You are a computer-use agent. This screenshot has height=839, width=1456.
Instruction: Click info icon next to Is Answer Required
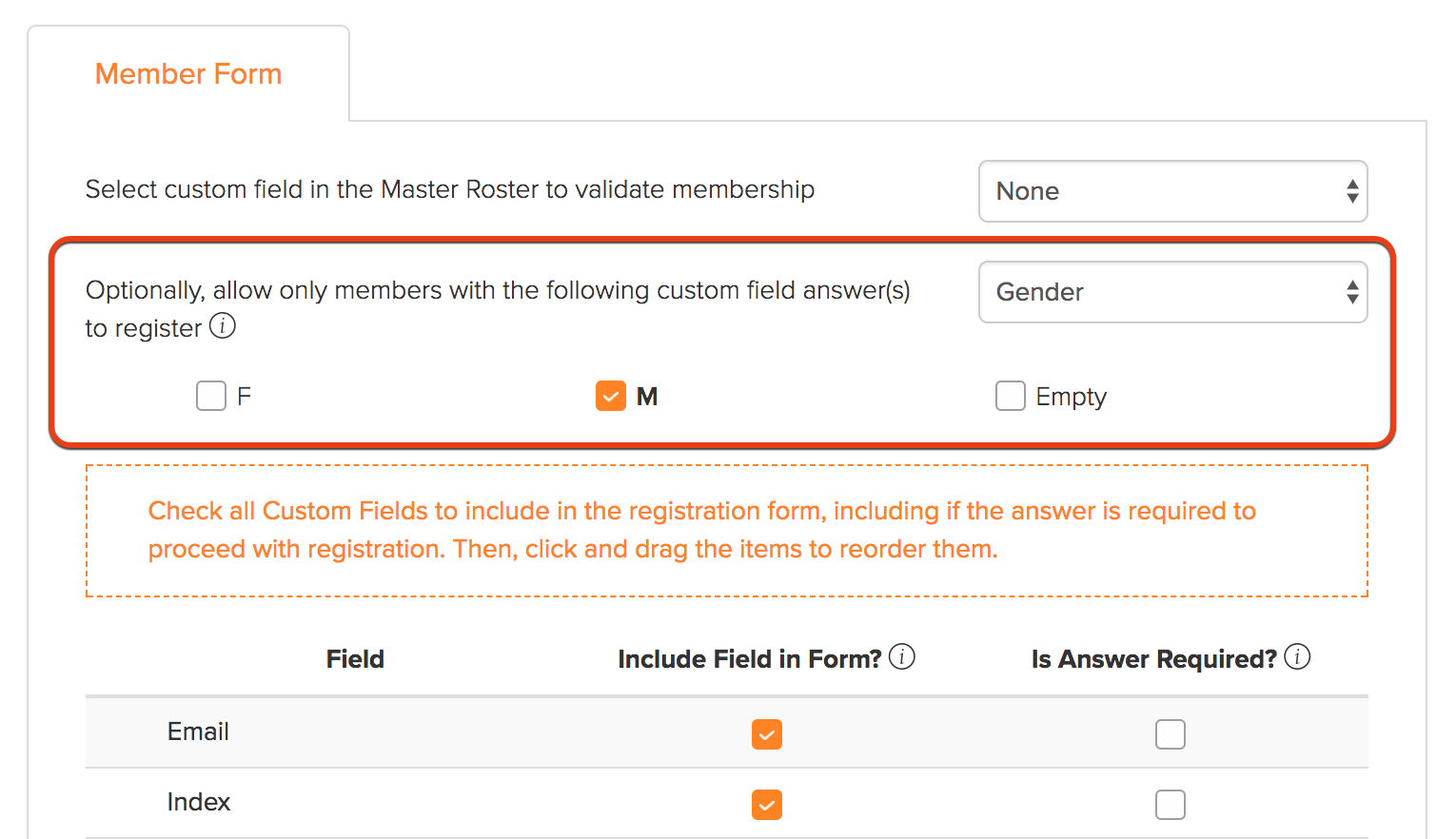pyautogui.click(x=1297, y=656)
